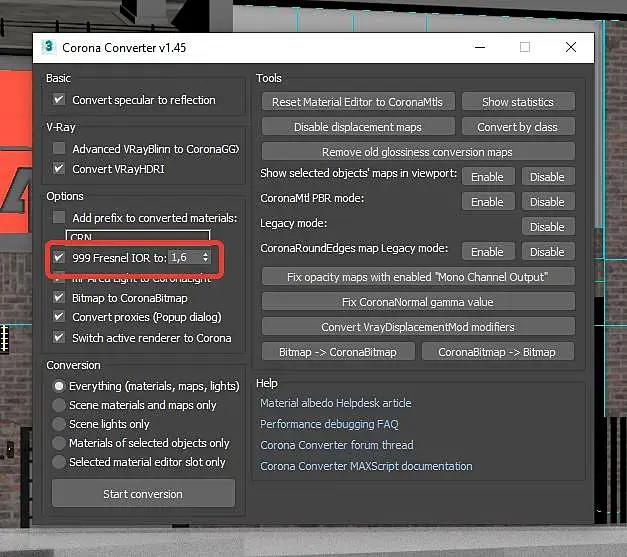This screenshot has width=627, height=557.
Task: Choose Selected material editor slot only
Action: click(x=59, y=462)
